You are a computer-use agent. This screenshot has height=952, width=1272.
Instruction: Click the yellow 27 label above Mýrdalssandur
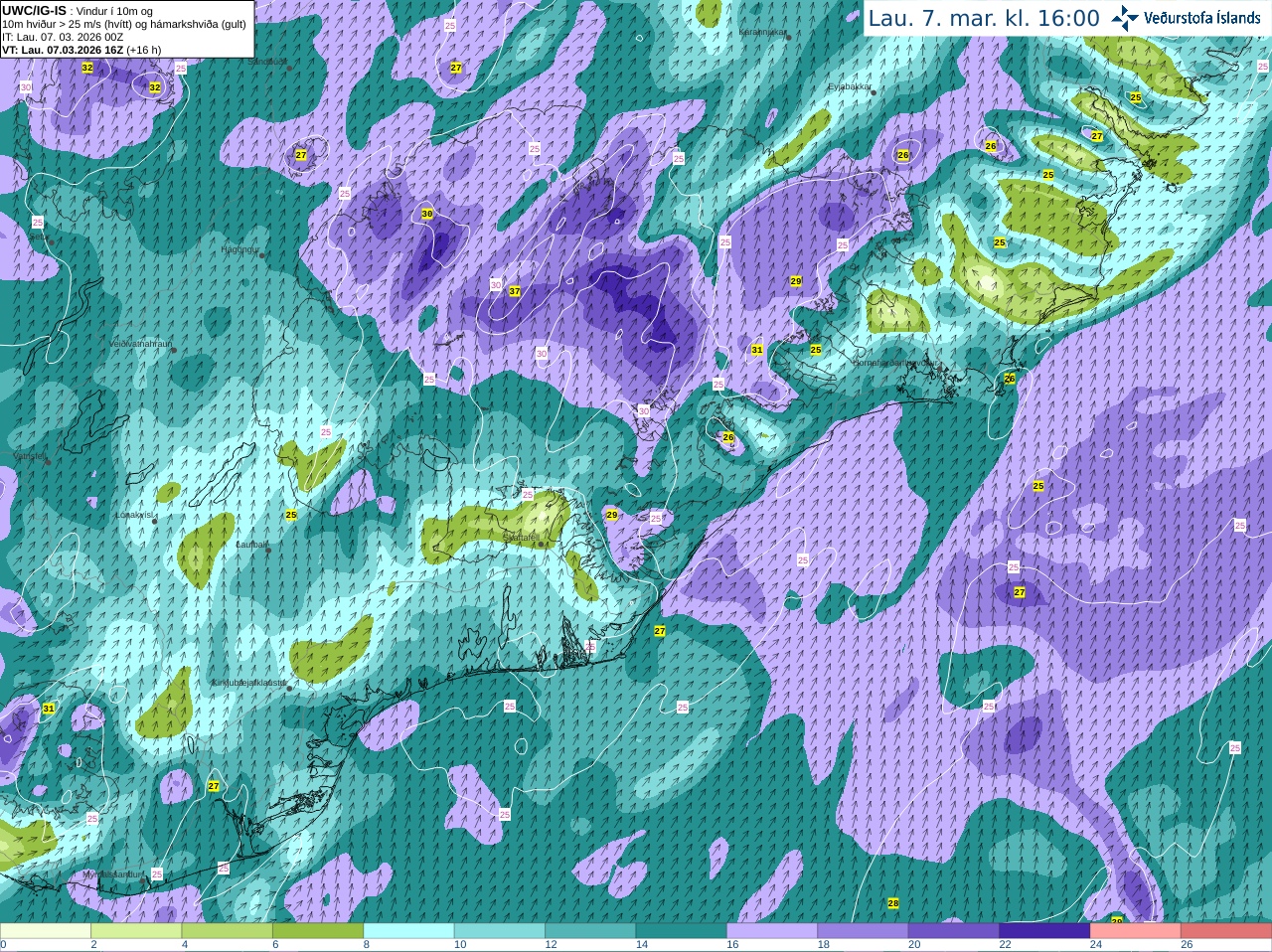click(x=214, y=786)
